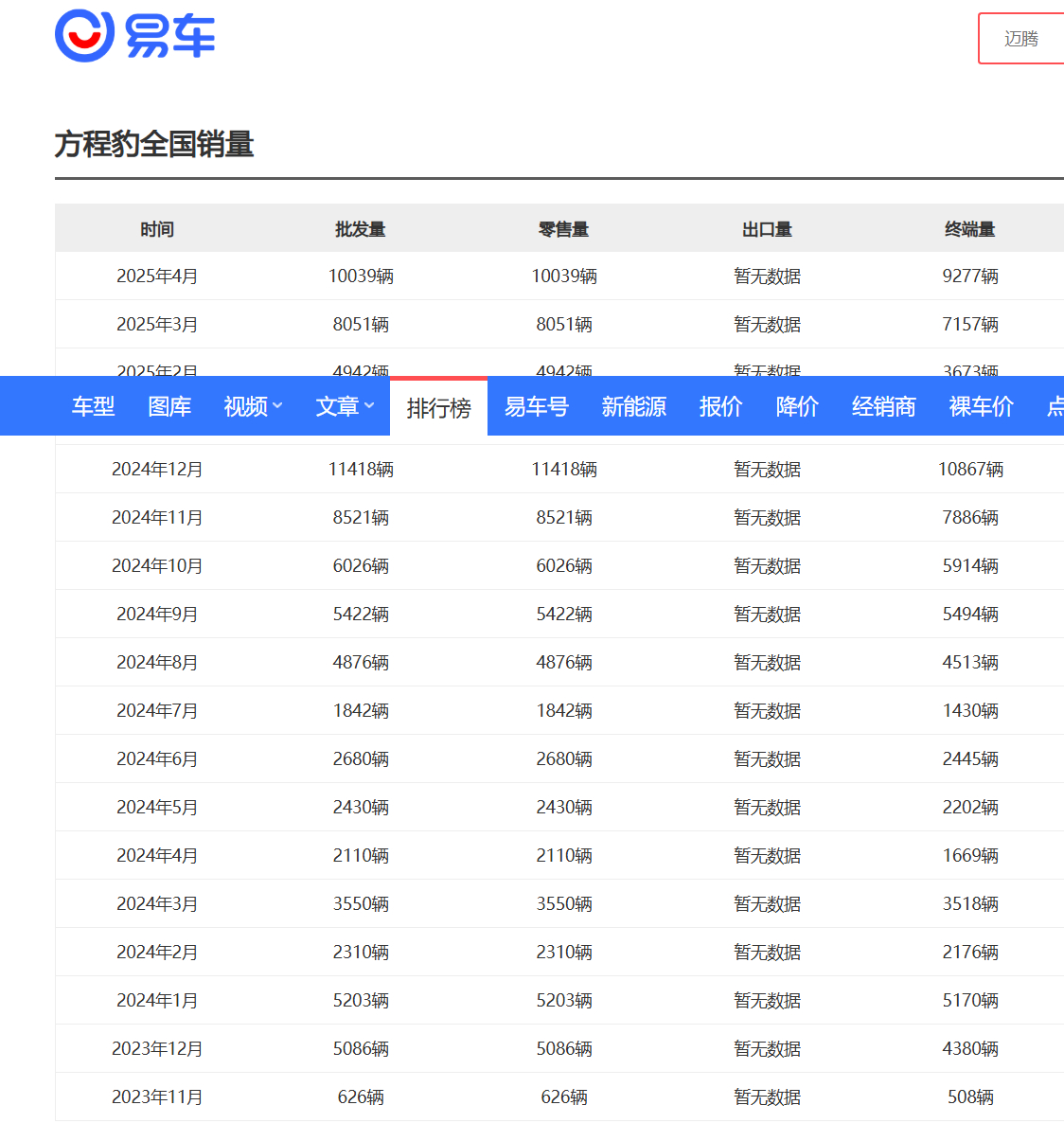Click the 1669辆 terminal sales value
The image size is (1064, 1141).
[970, 855]
